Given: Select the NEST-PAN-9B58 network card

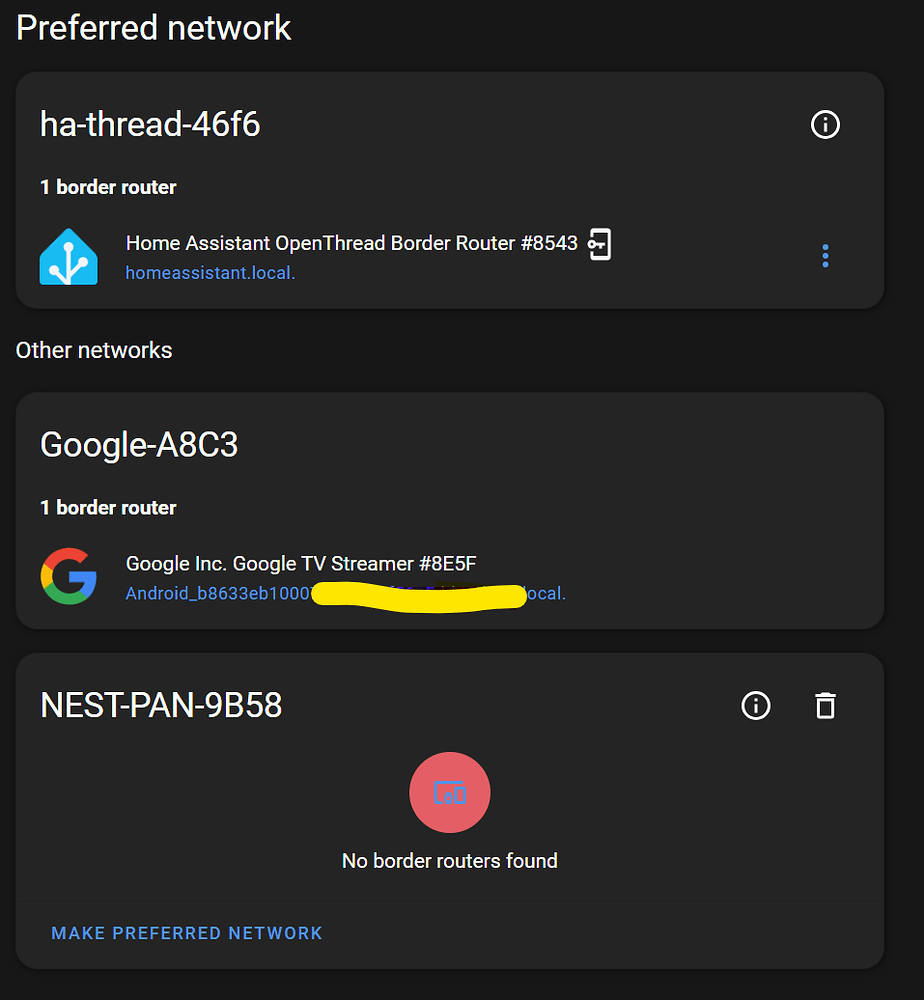Looking at the screenshot, I should (161, 705).
